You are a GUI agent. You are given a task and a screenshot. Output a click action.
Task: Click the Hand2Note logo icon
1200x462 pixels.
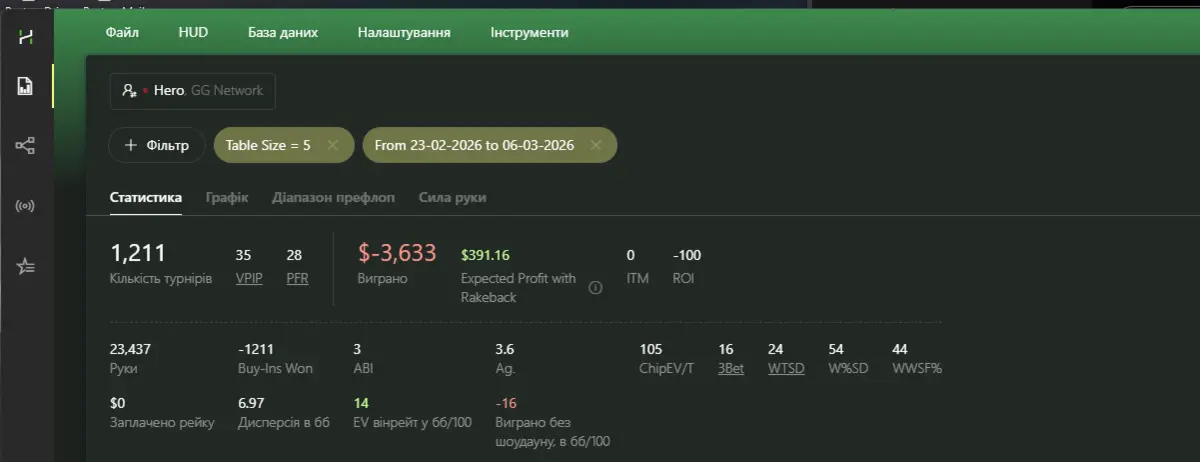coord(26,37)
